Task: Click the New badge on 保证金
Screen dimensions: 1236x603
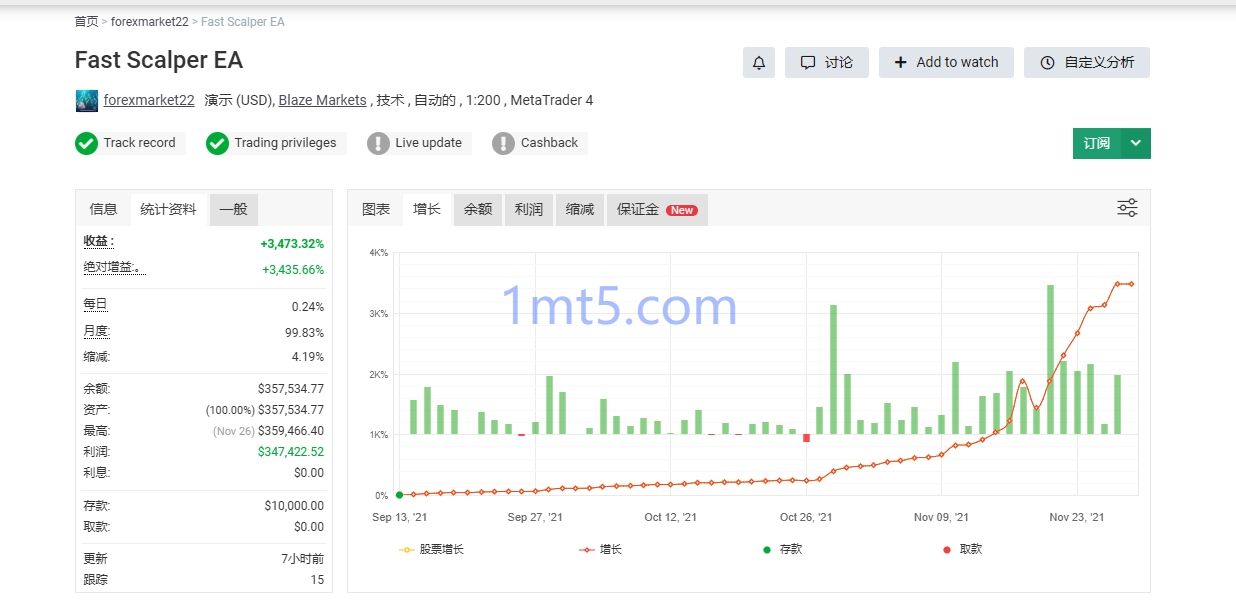Action: [682, 210]
